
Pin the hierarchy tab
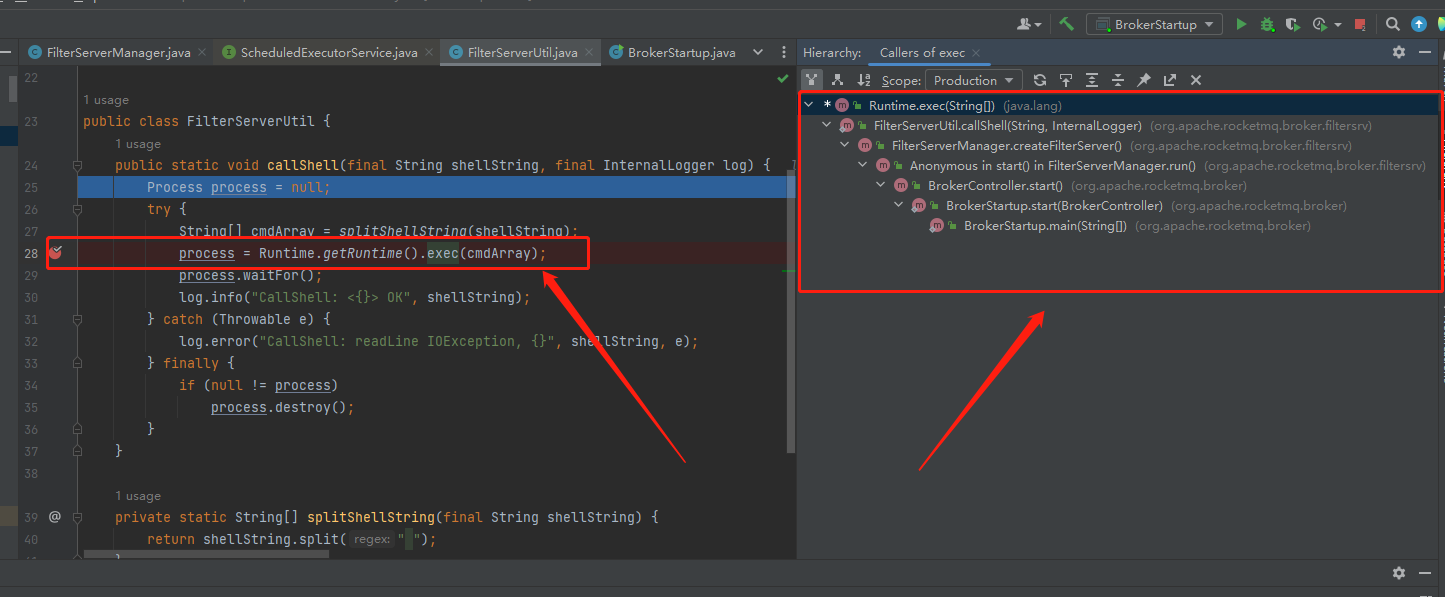click(x=1144, y=80)
